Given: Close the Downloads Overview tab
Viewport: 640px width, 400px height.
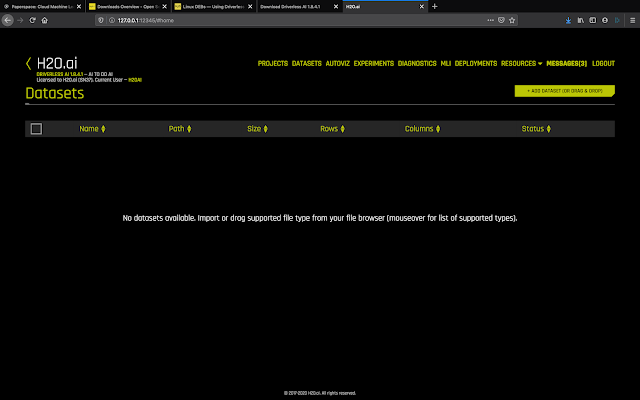Looking at the screenshot, I should pos(164,7).
